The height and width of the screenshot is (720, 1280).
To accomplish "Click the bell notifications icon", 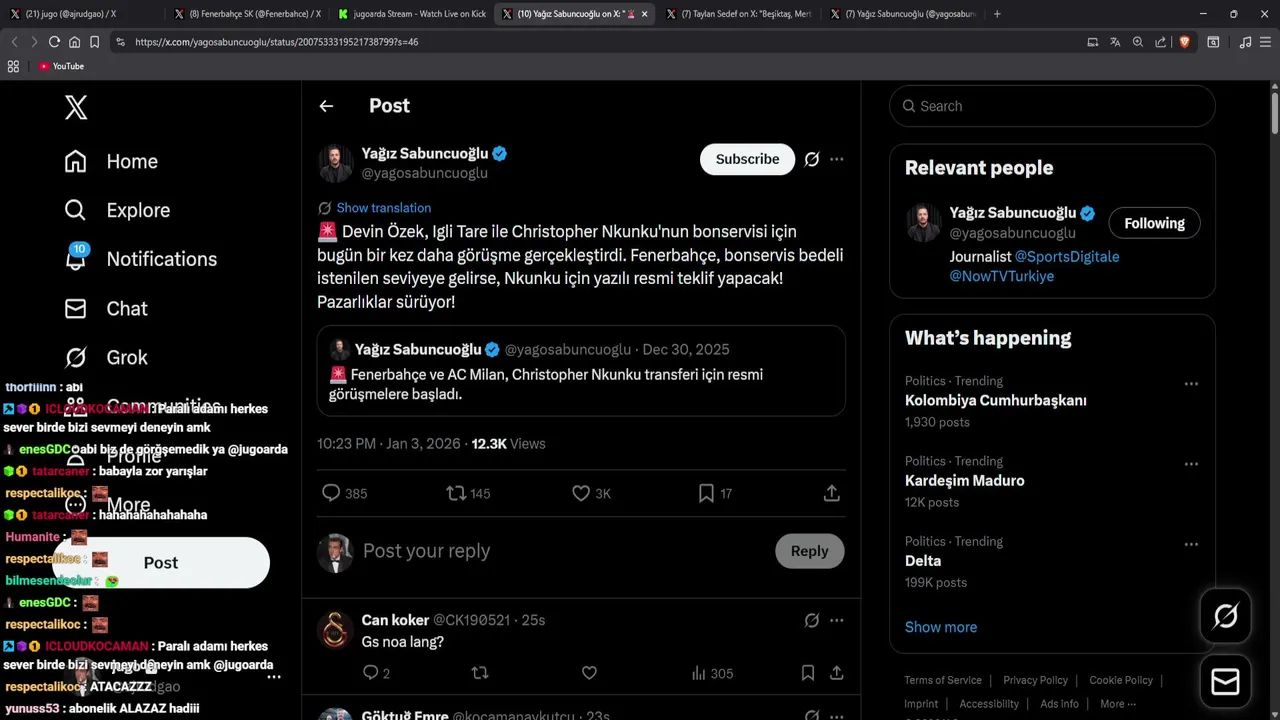I will tap(76, 258).
